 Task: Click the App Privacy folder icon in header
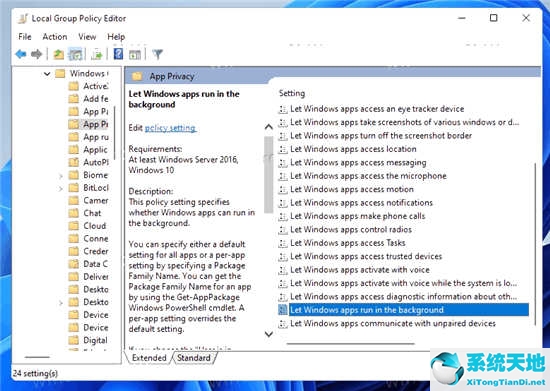[x=137, y=76]
